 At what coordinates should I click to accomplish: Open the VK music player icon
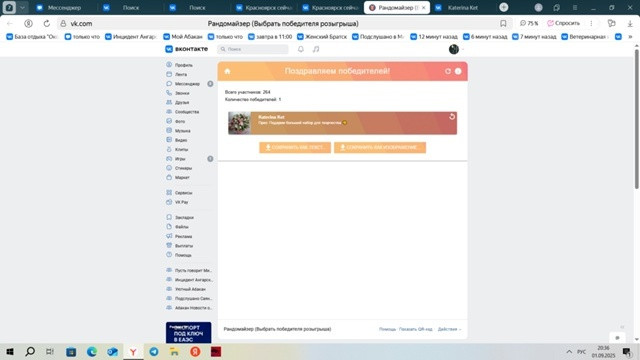click(316, 49)
